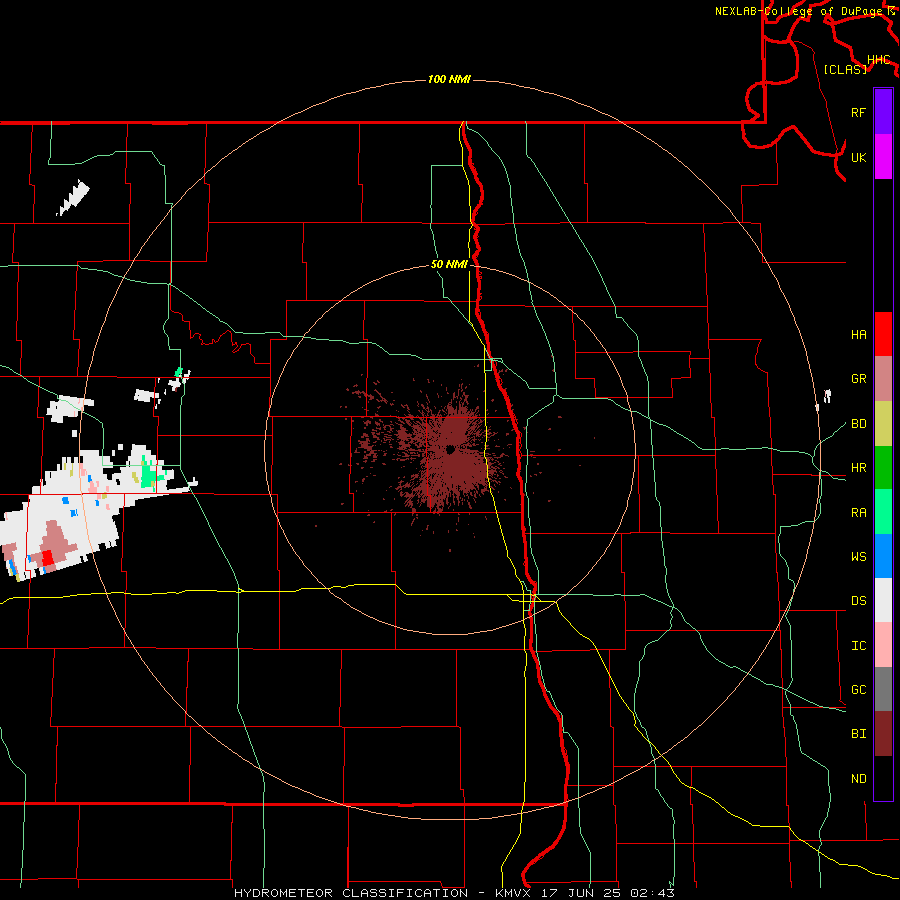This screenshot has height=900, width=900.
Task: Click the GC gray legend swatch
Action: point(883,689)
